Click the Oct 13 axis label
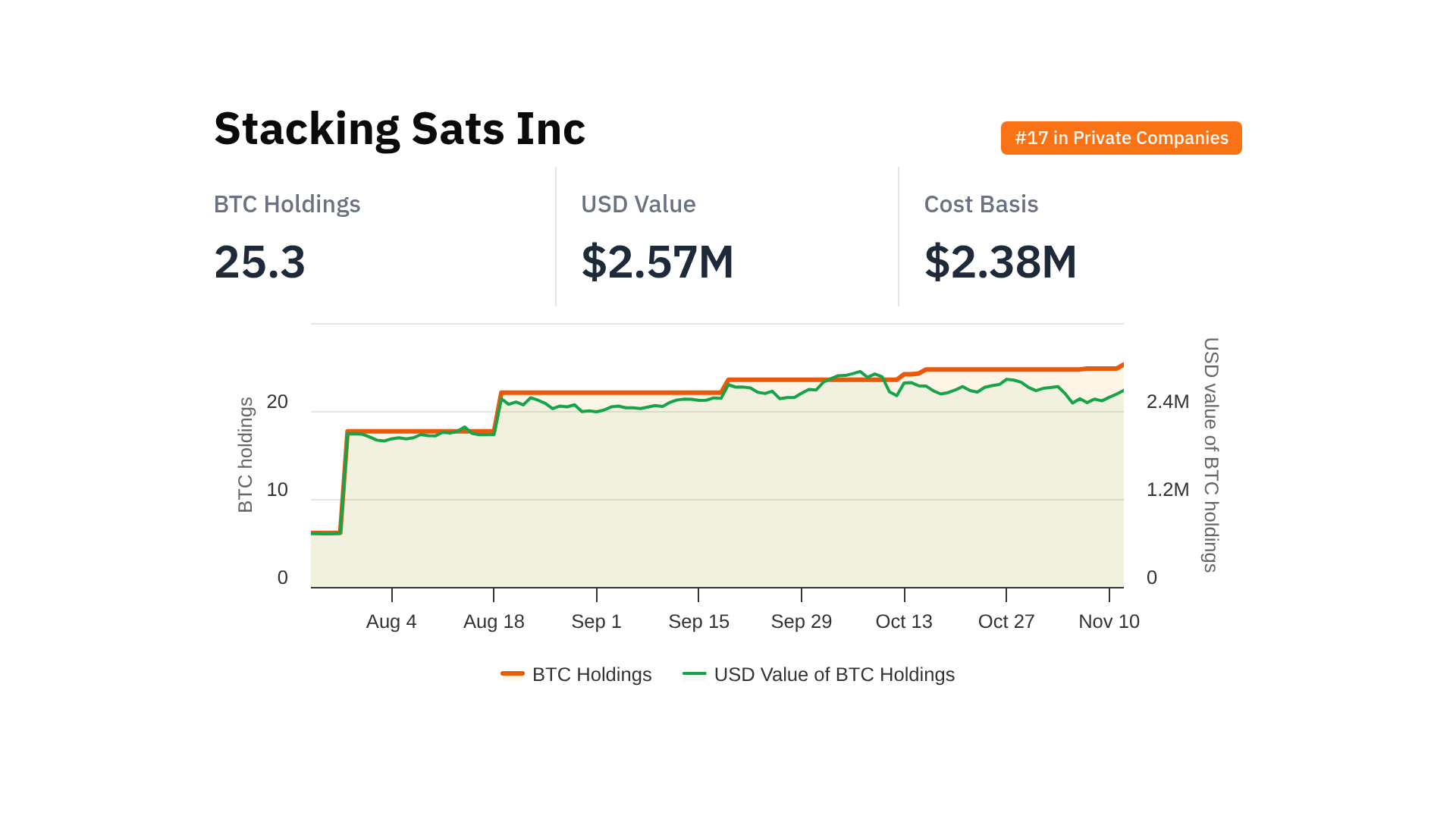Image resolution: width=1456 pixels, height=819 pixels. click(903, 621)
